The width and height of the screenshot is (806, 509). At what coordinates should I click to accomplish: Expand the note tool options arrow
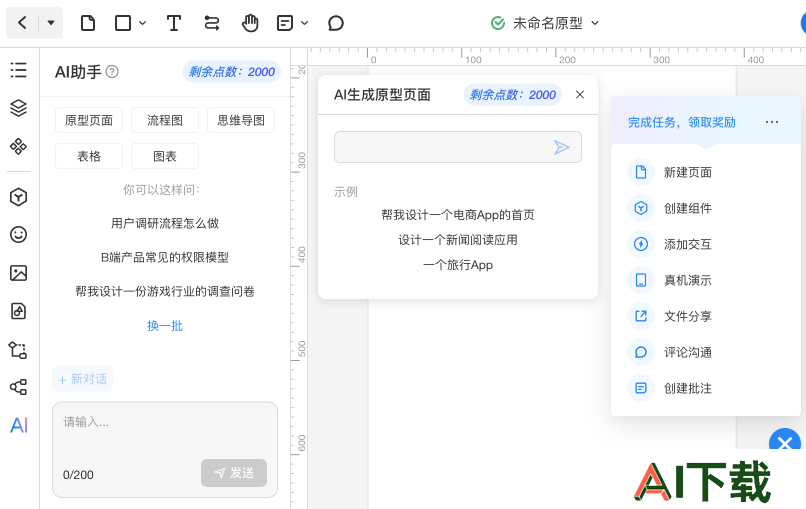point(304,23)
